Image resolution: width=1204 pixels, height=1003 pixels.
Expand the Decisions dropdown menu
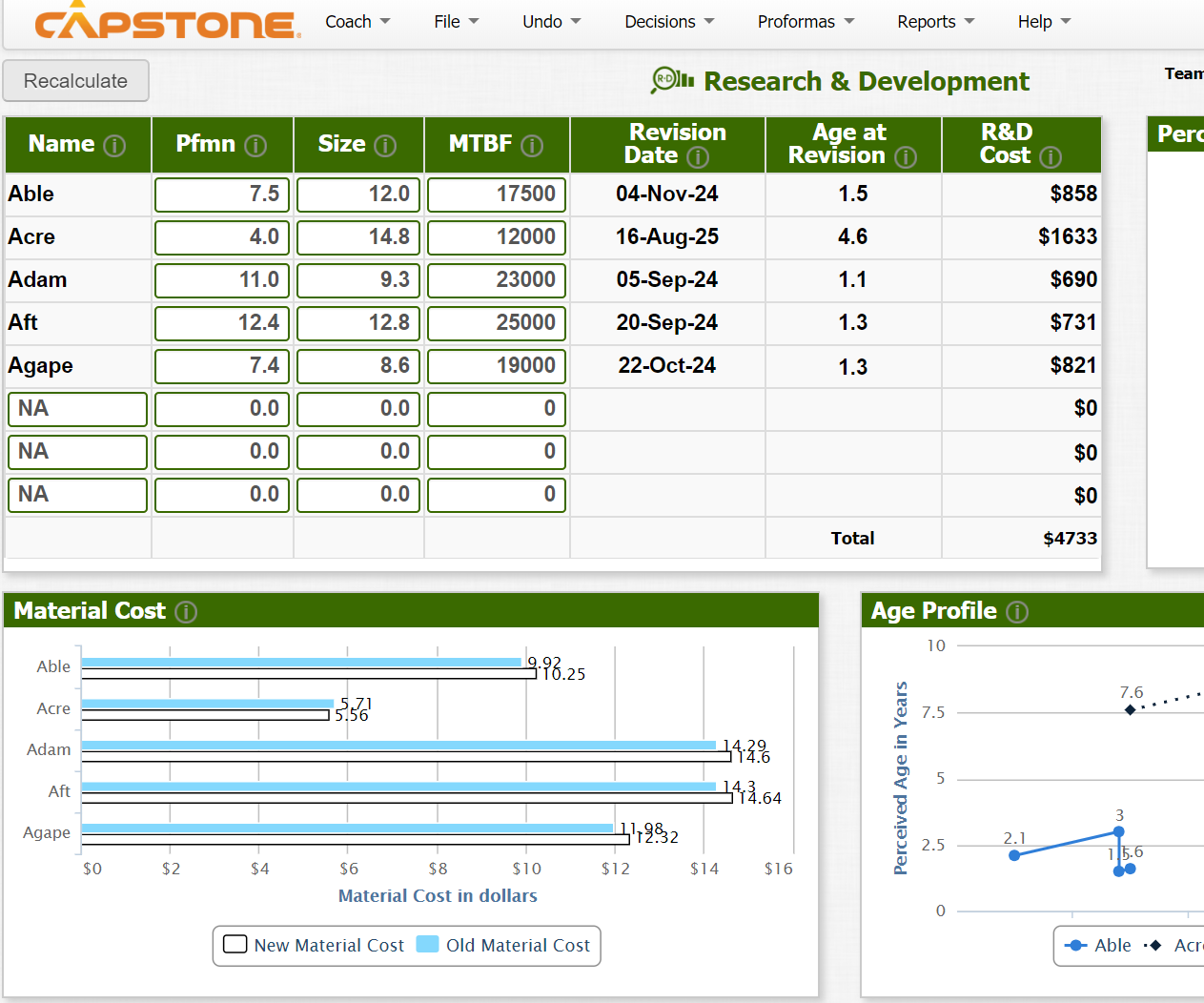click(x=669, y=22)
